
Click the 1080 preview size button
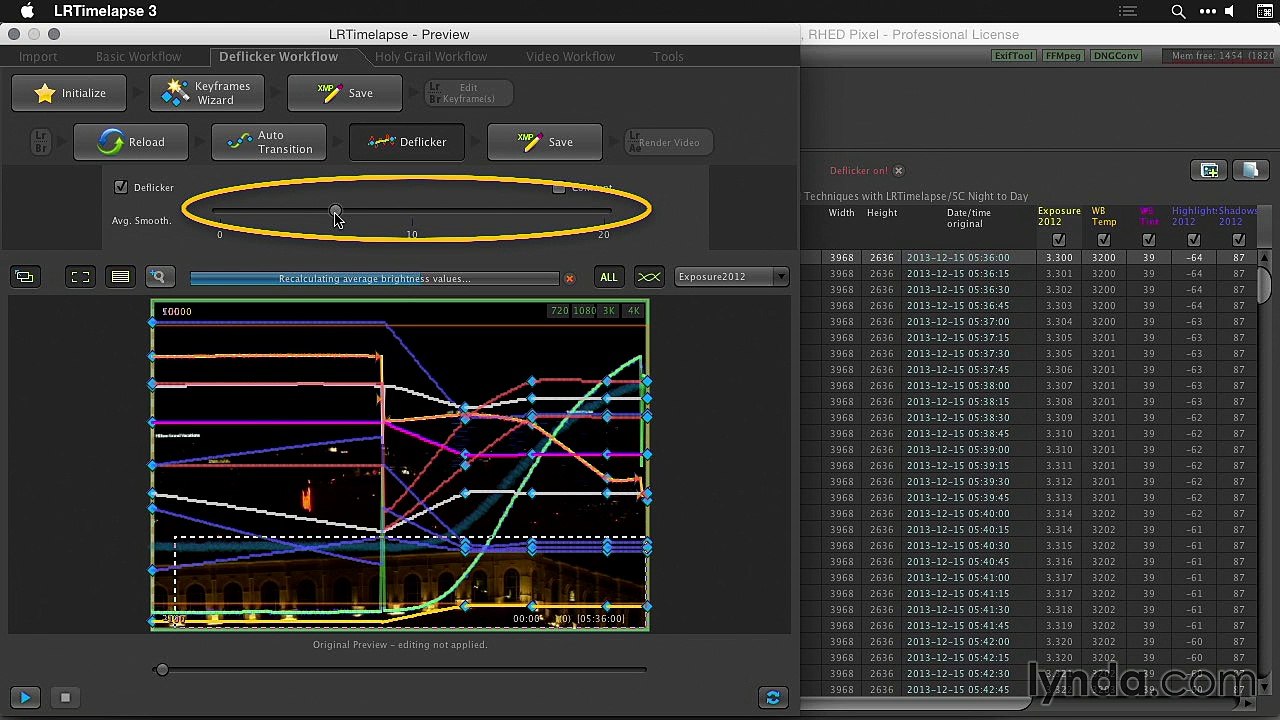(x=584, y=311)
